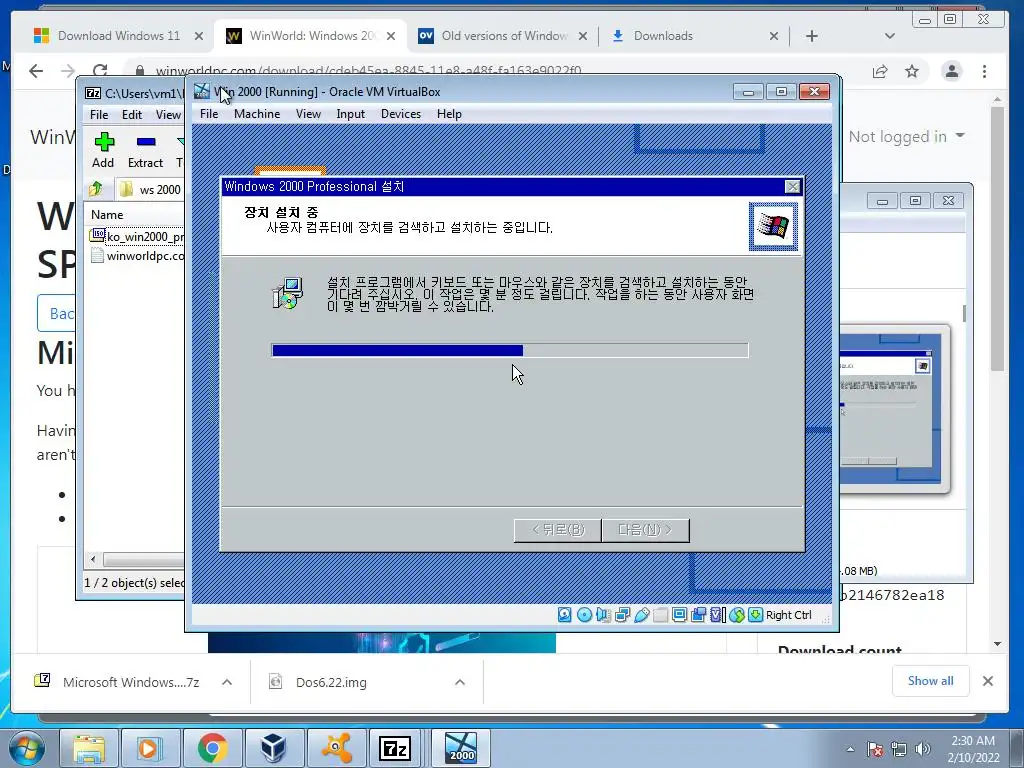Click the optical disk icon in VirtualBox status bar
1024x768 pixels.
click(x=584, y=615)
